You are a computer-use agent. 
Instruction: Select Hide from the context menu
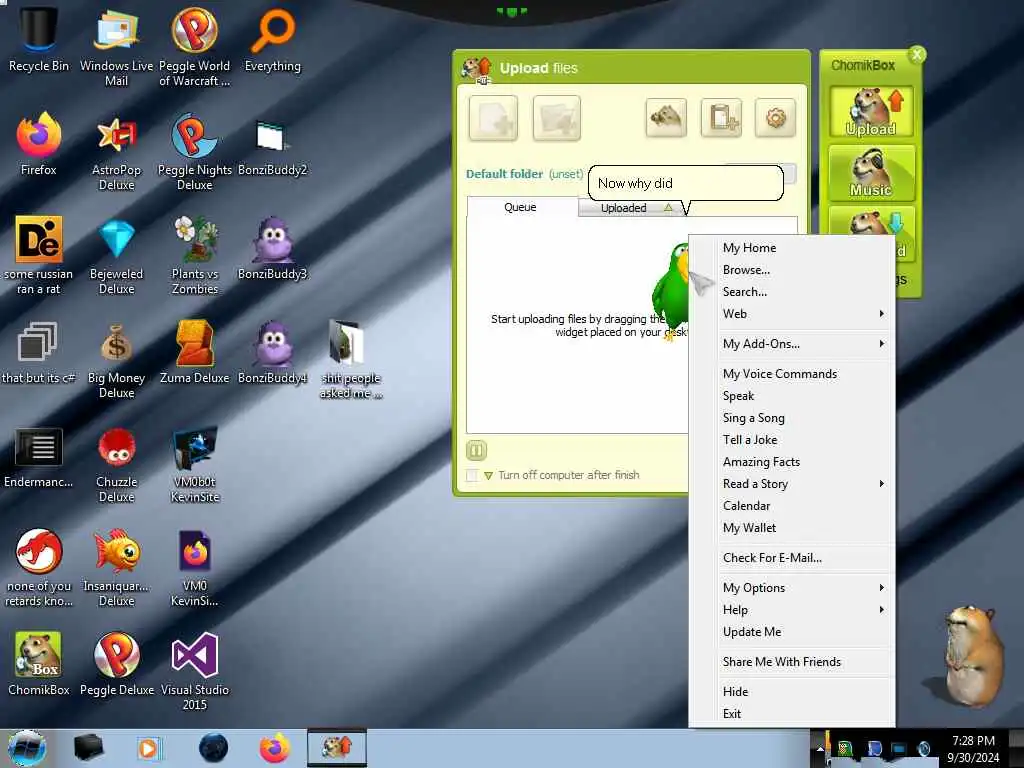coord(792,692)
